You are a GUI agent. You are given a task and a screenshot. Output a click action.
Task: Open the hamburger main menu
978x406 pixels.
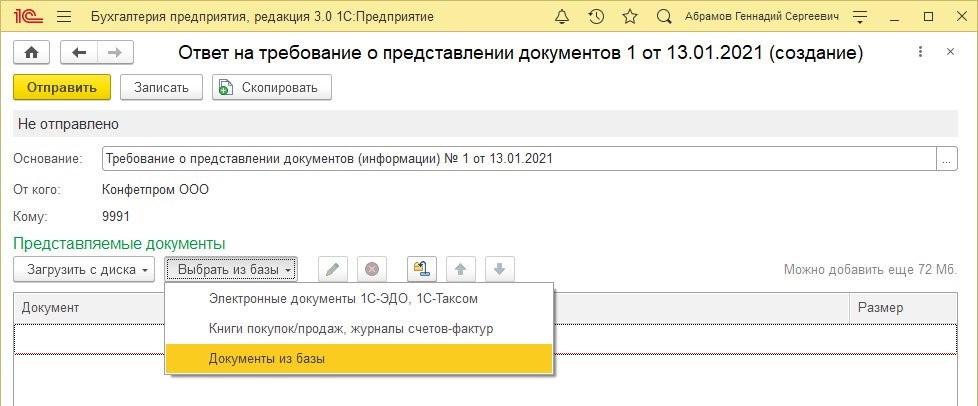64,17
